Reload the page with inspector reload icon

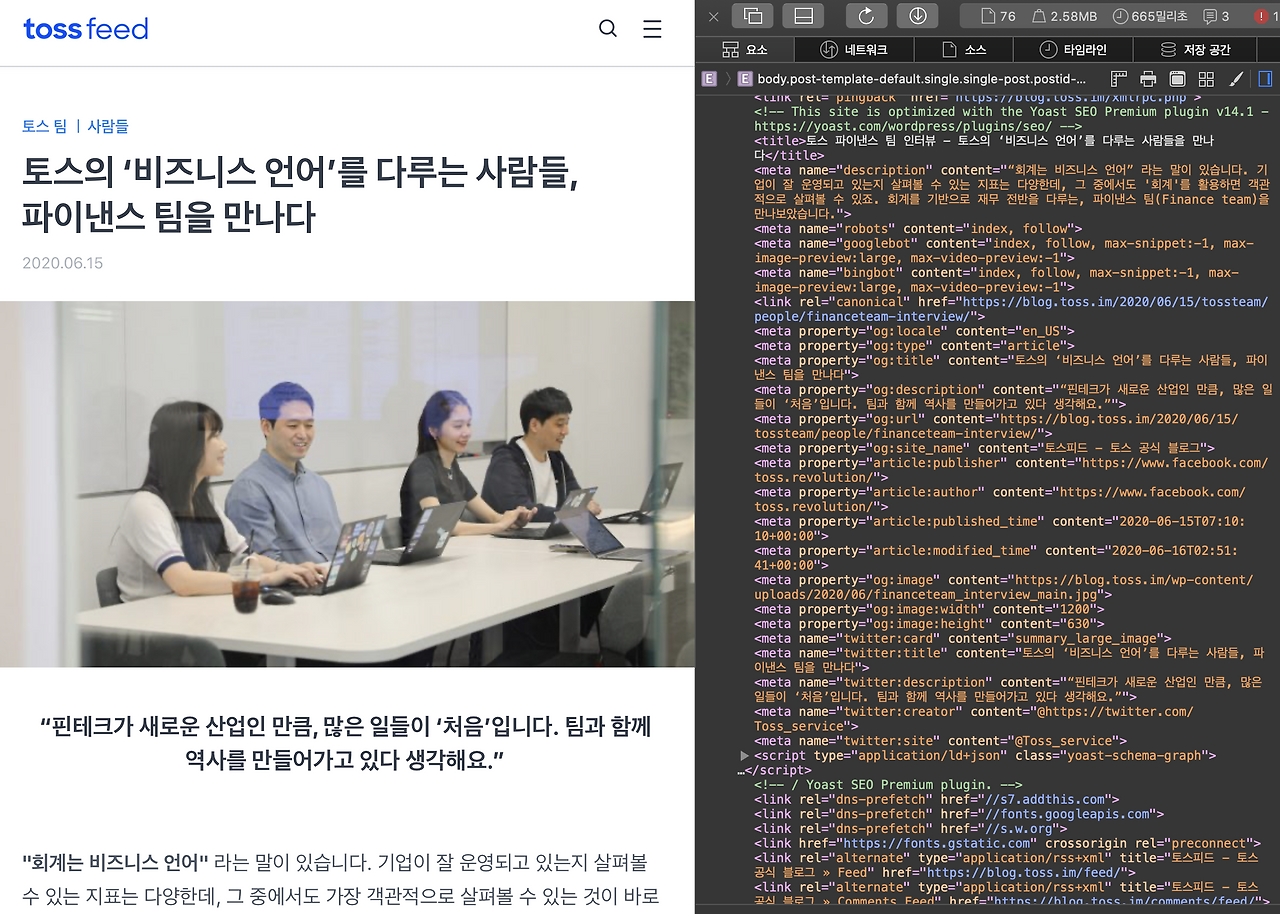tap(866, 15)
